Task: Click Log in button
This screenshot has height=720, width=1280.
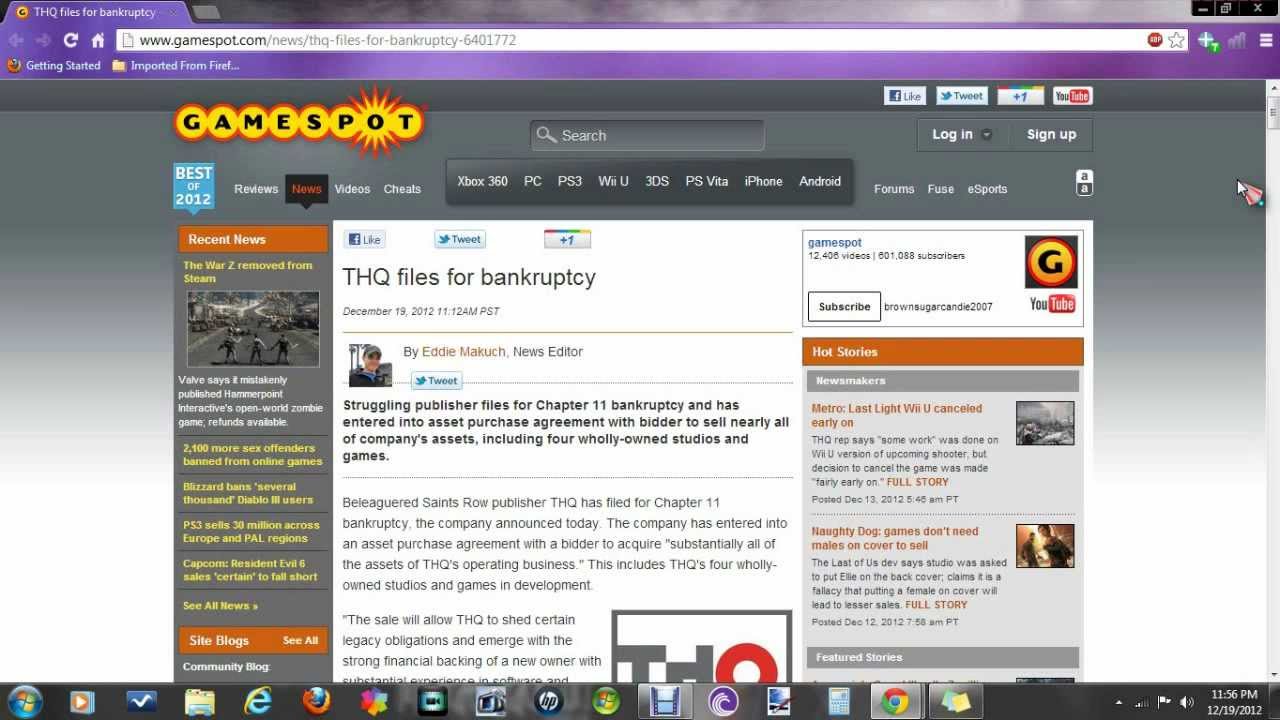Action: (x=952, y=134)
